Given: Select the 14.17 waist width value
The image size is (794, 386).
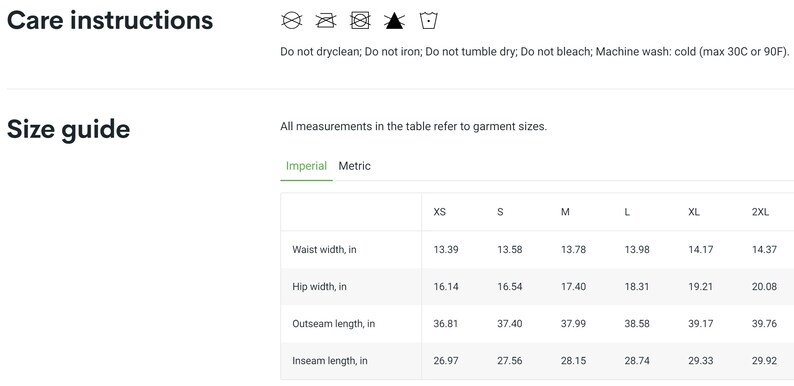Looking at the screenshot, I should click(700, 250).
